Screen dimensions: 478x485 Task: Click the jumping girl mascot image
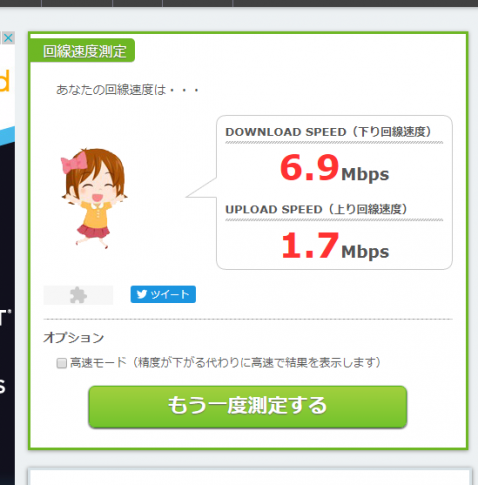(x=95, y=198)
